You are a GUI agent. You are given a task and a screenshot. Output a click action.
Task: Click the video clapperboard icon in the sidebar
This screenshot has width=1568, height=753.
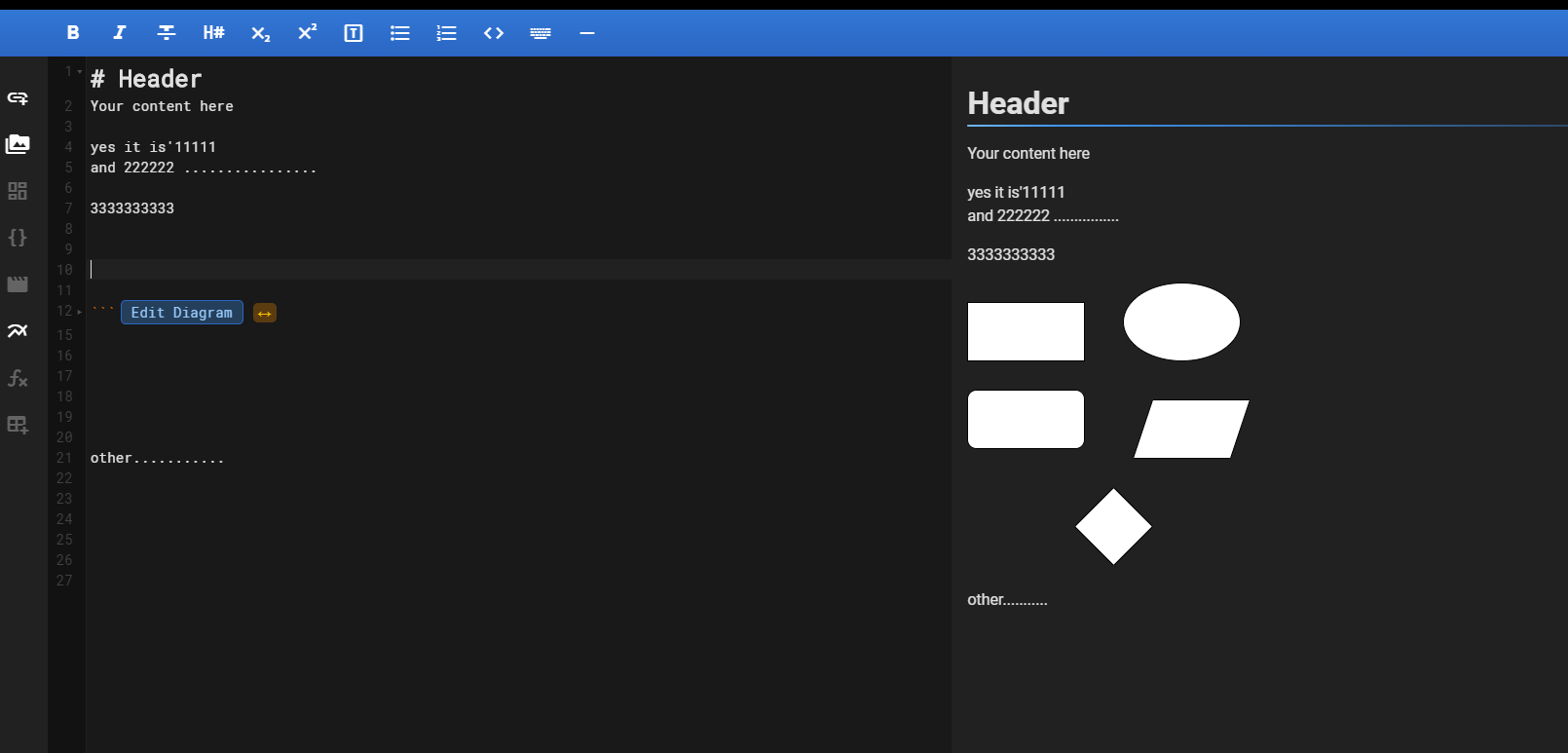pyautogui.click(x=18, y=284)
